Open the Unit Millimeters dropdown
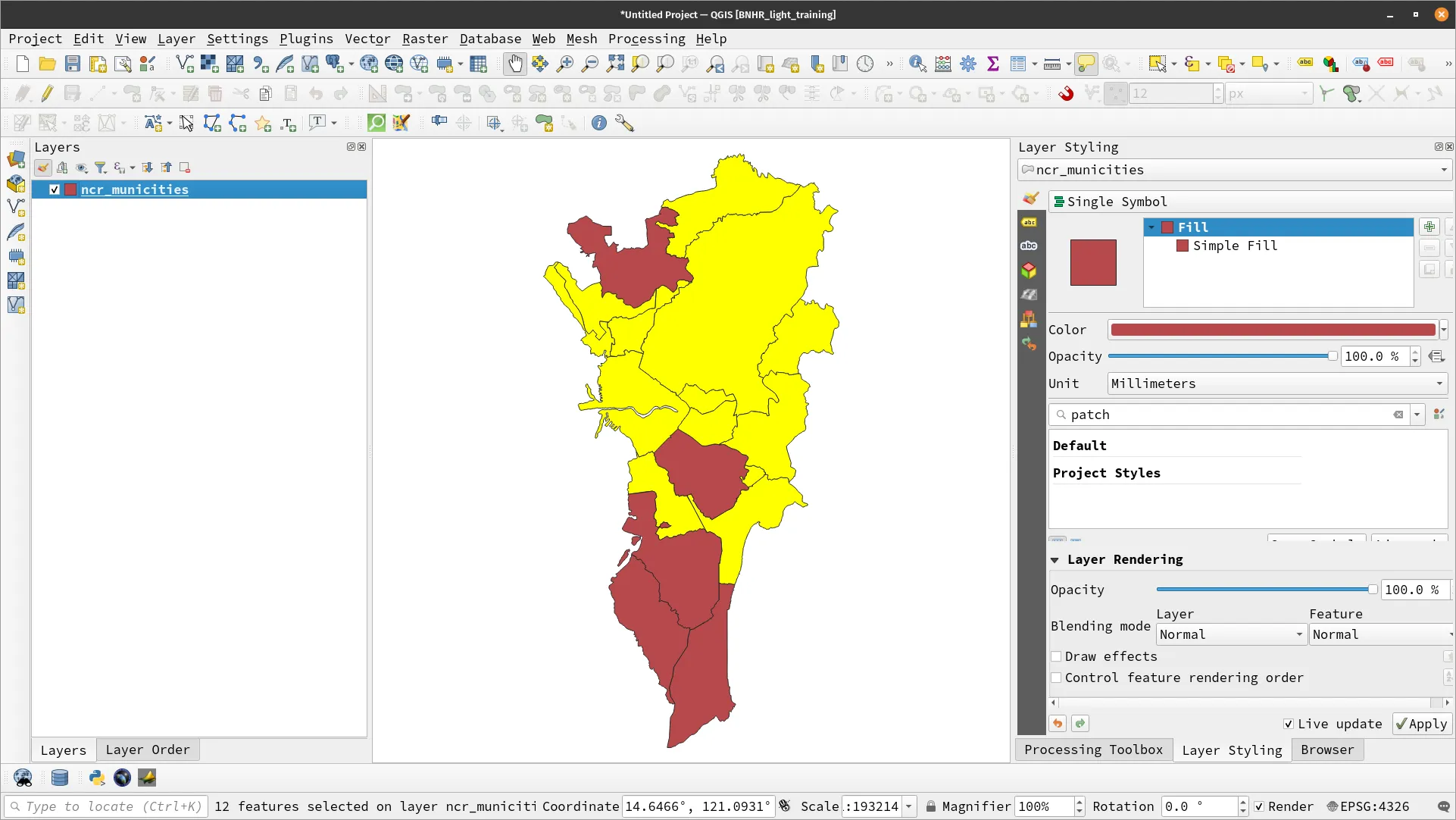This screenshot has width=1456, height=820. (x=1277, y=383)
